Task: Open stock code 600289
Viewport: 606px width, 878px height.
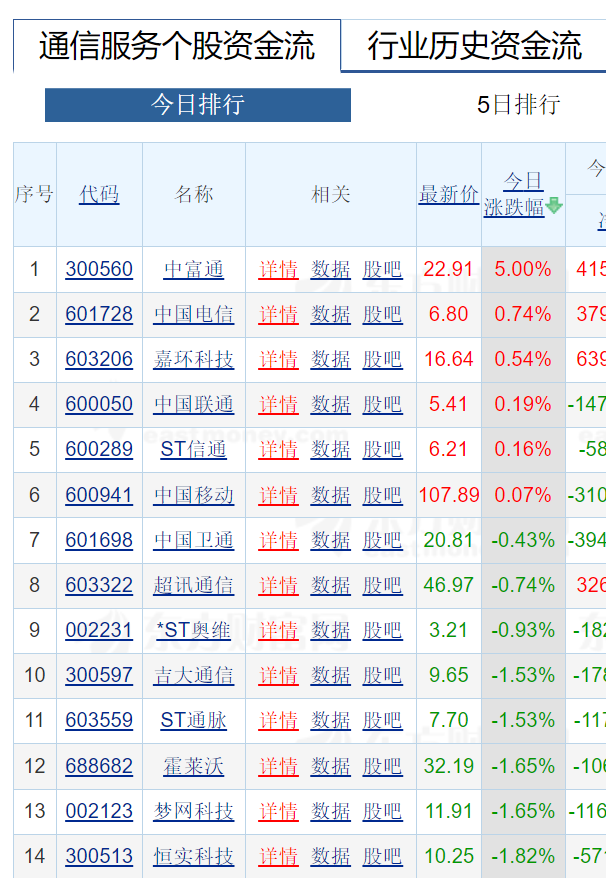Action: click(x=99, y=449)
